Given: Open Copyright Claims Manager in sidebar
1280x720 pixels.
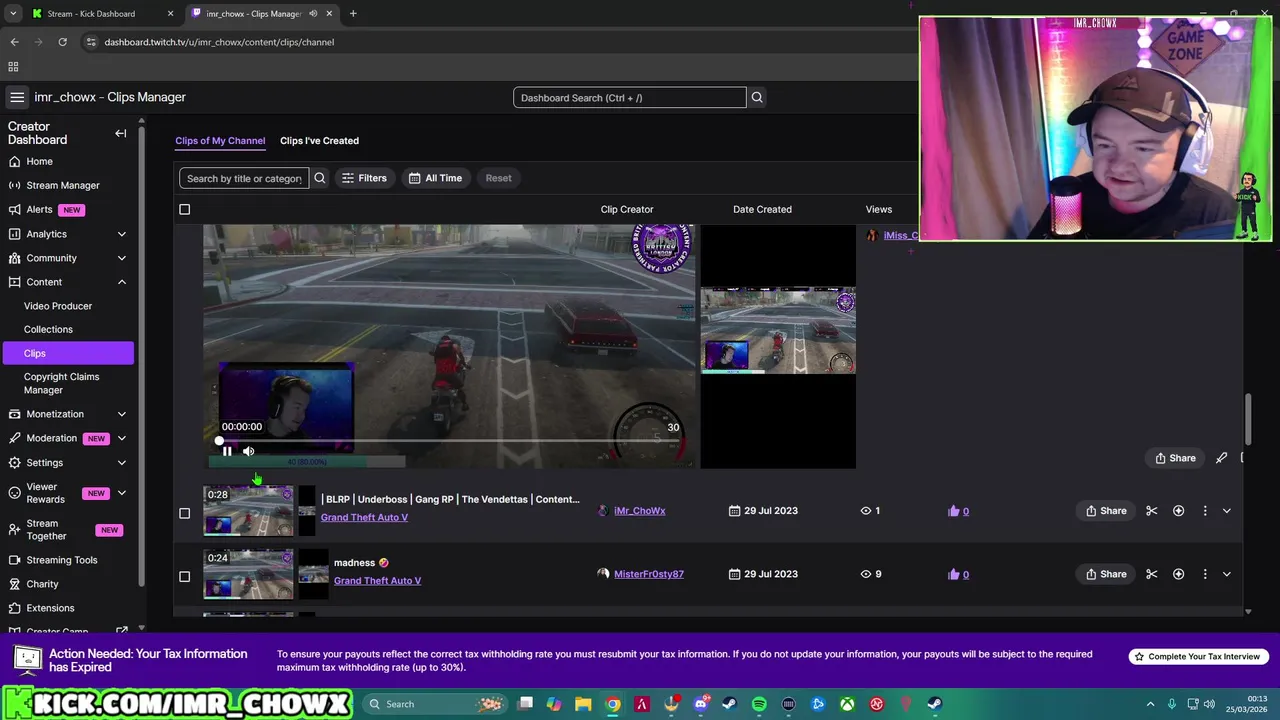Looking at the screenshot, I should [61, 383].
